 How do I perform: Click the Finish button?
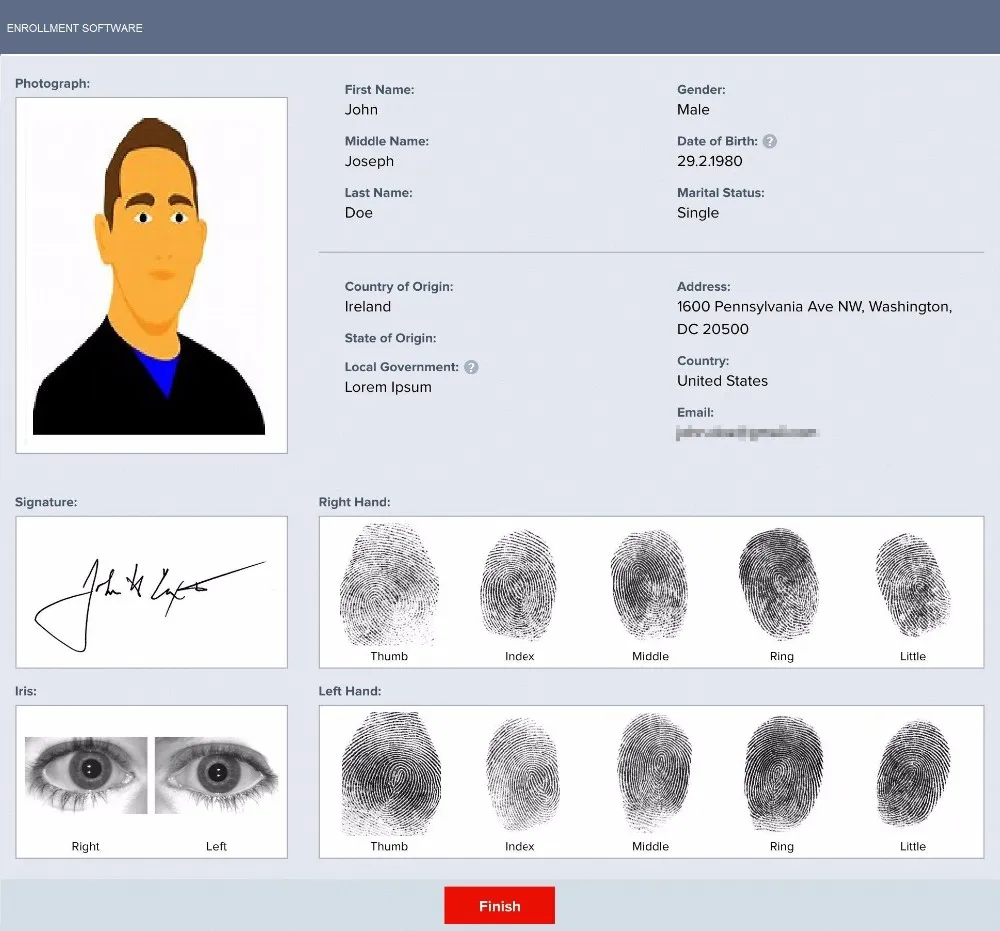click(x=499, y=905)
